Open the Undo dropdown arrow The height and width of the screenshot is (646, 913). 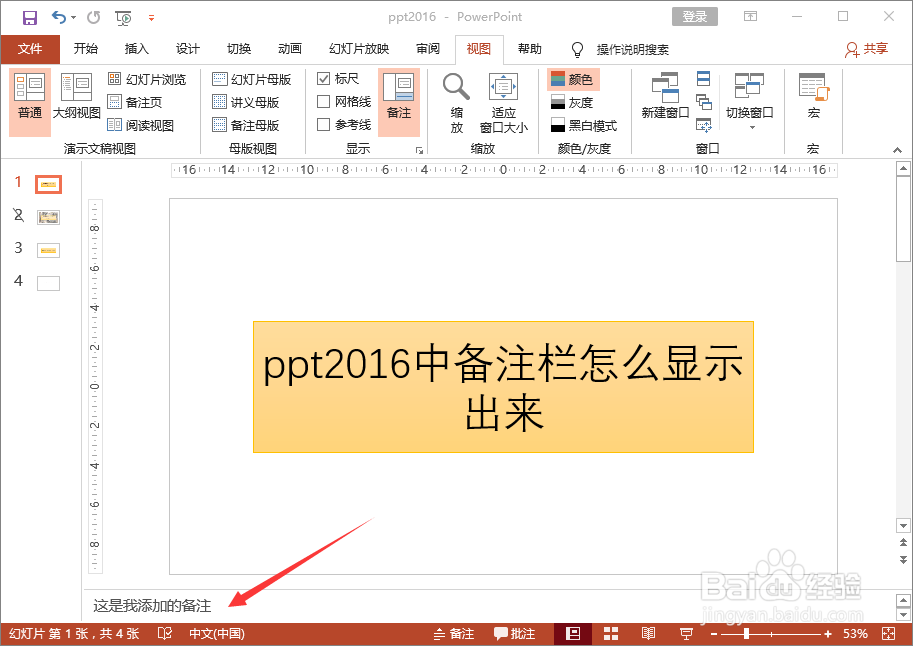(73, 17)
